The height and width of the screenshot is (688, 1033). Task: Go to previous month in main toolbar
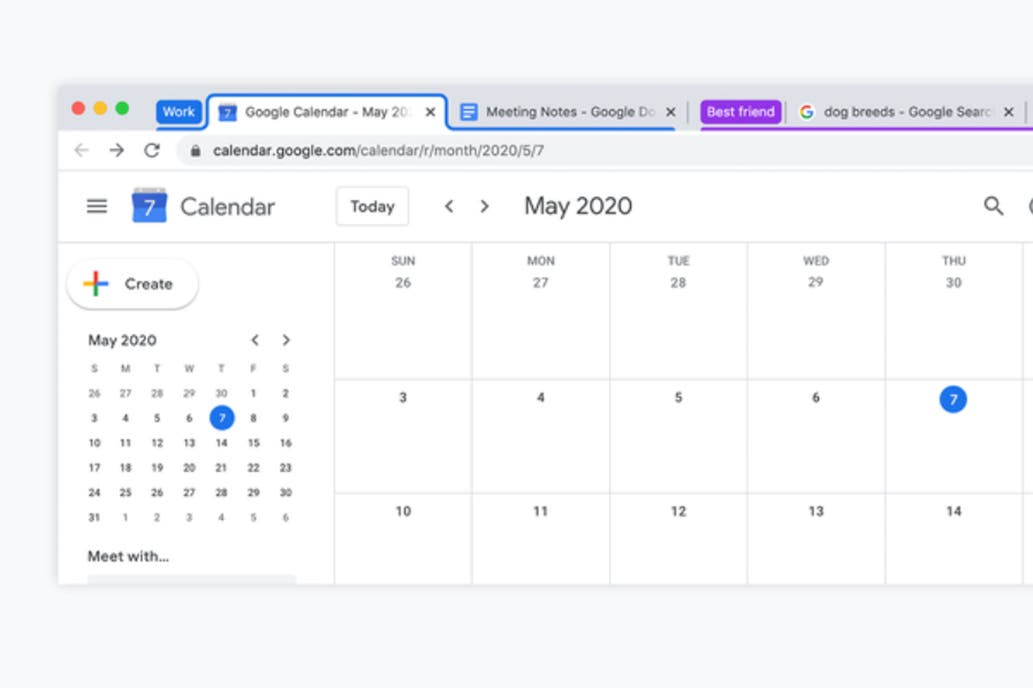click(449, 206)
